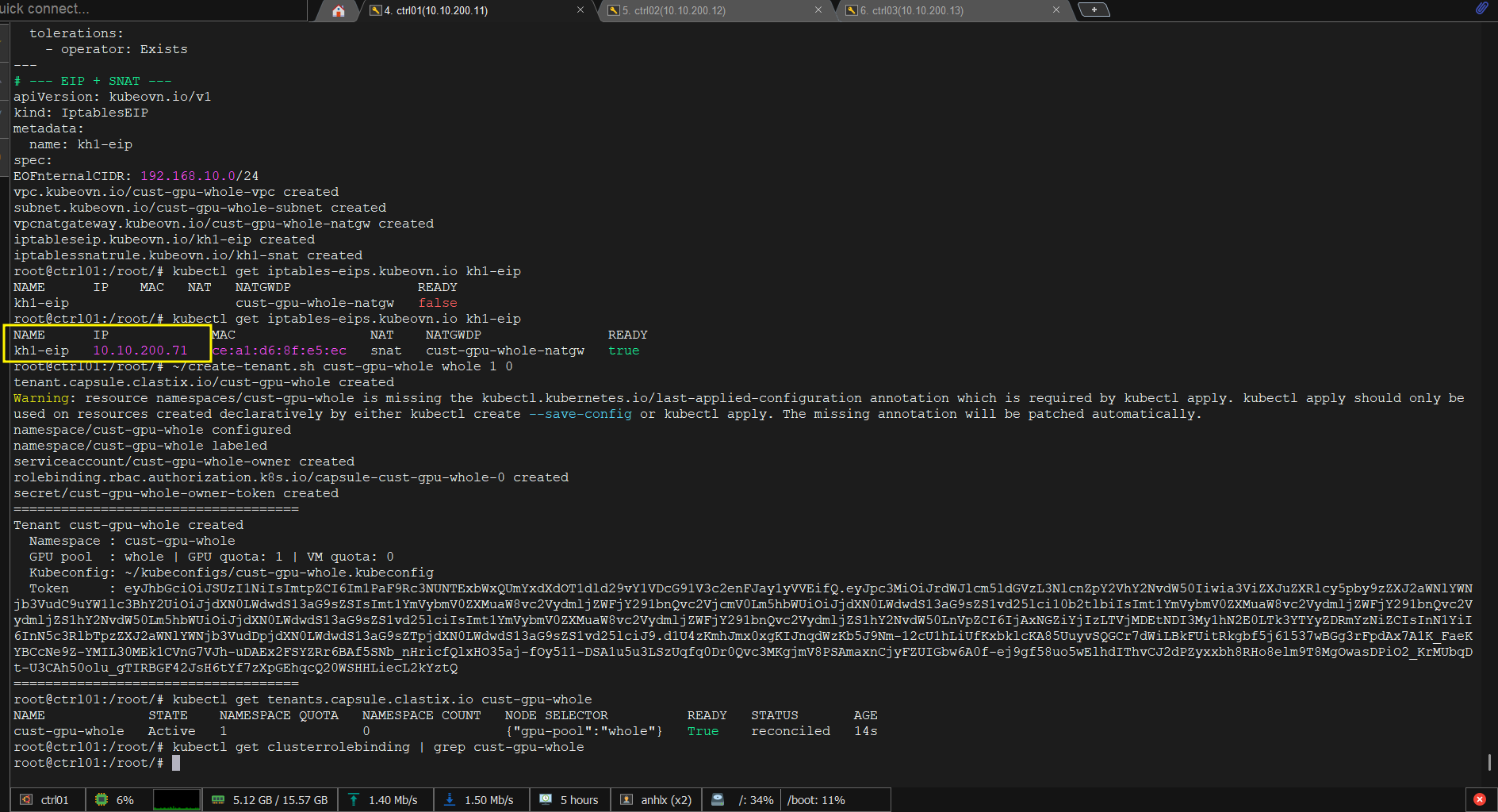This screenshot has width=1498, height=812.
Task: Click the '# --- EIP + SNAT ---' comment
Action: click(x=93, y=81)
